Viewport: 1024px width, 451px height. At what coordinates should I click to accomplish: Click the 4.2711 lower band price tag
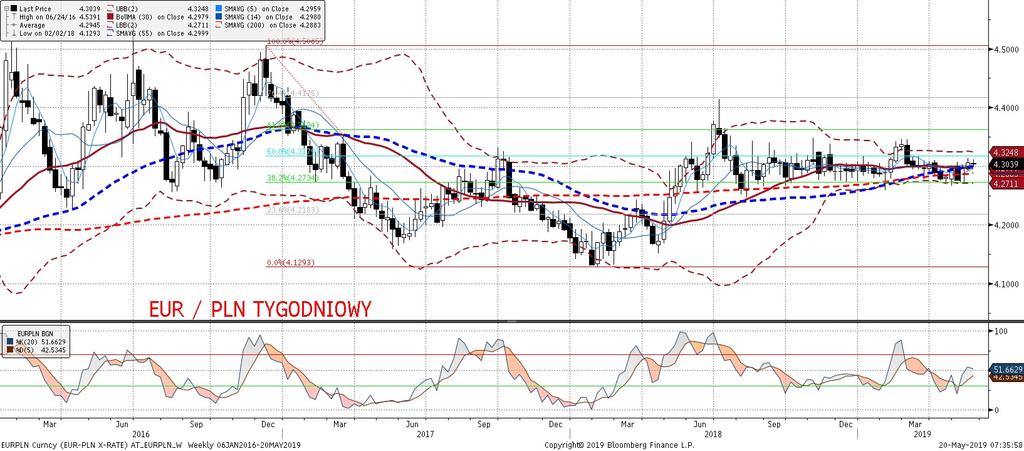tap(1005, 185)
